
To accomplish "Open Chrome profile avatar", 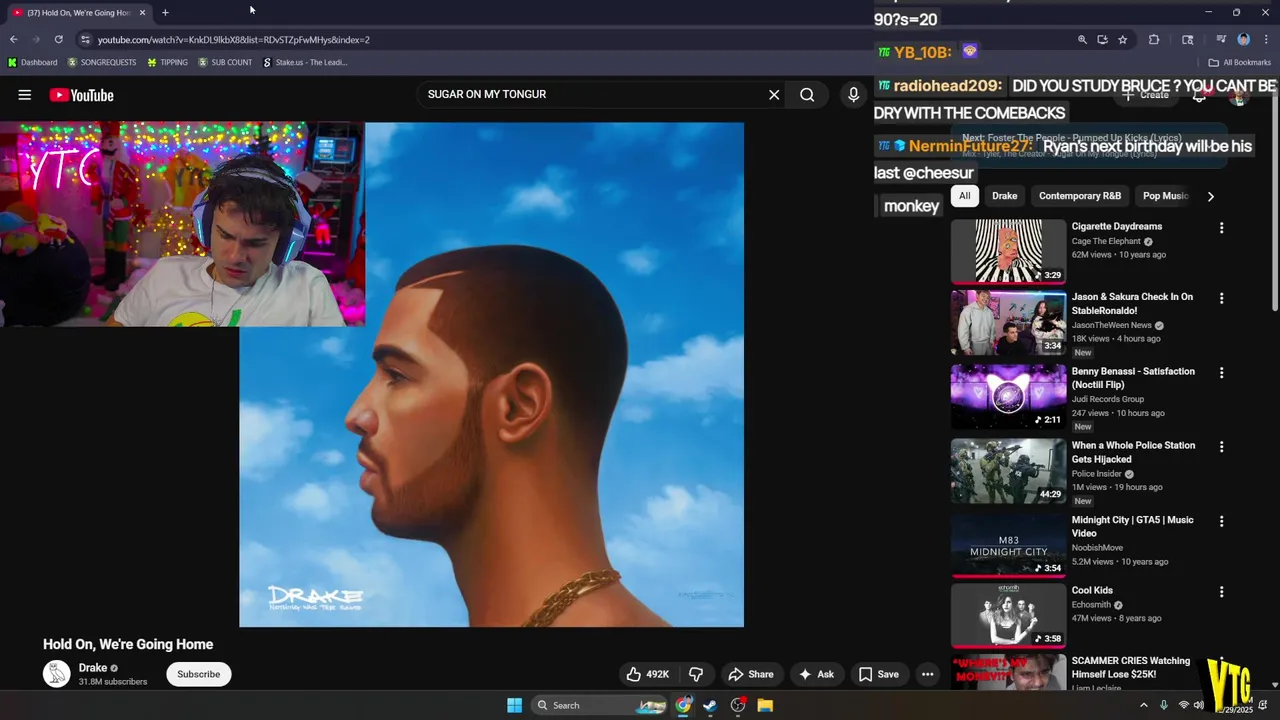I will pyautogui.click(x=1243, y=39).
